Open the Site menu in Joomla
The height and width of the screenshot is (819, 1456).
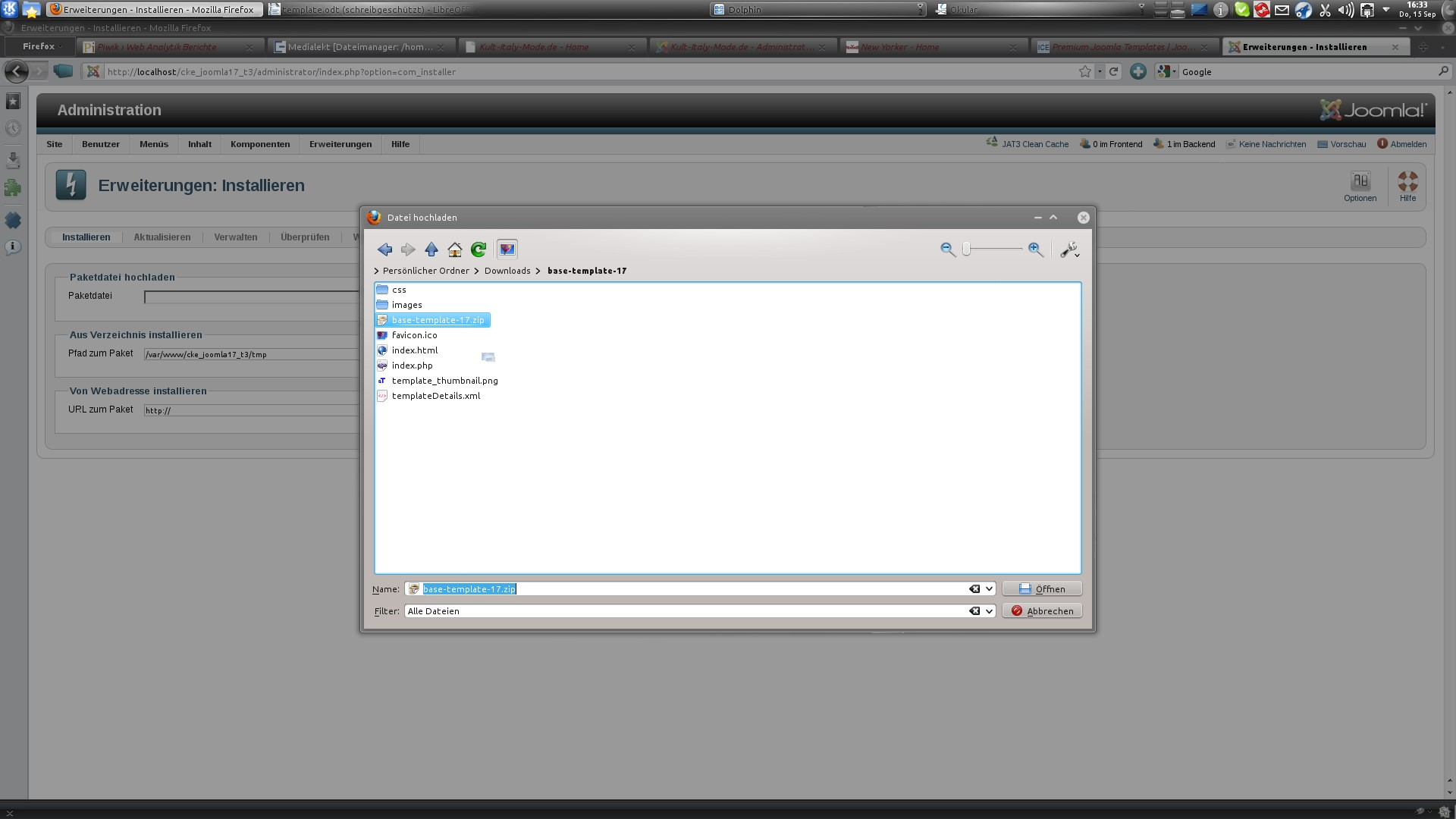[x=55, y=144]
